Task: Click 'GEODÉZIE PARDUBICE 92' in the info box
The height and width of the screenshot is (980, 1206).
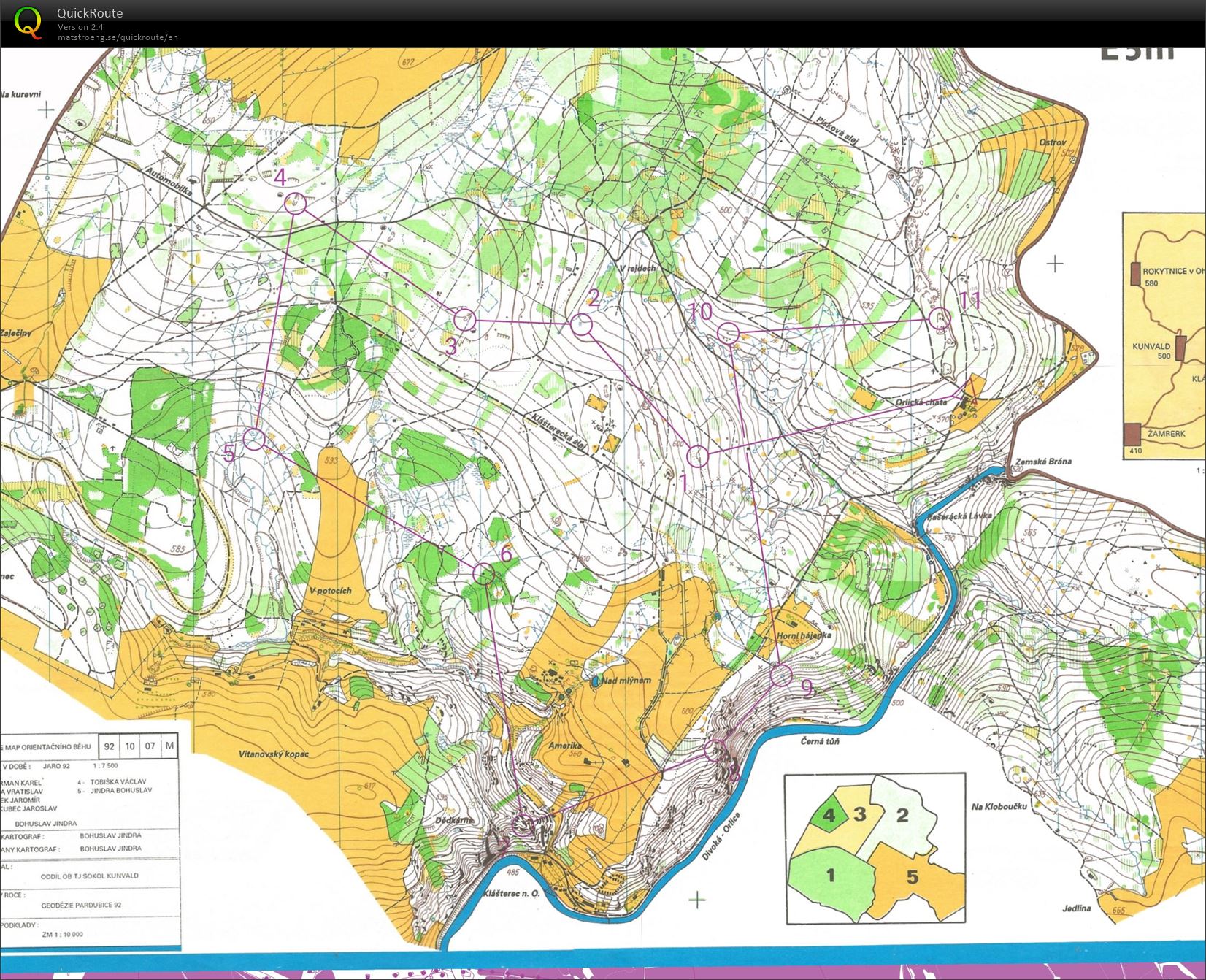Action: click(81, 905)
